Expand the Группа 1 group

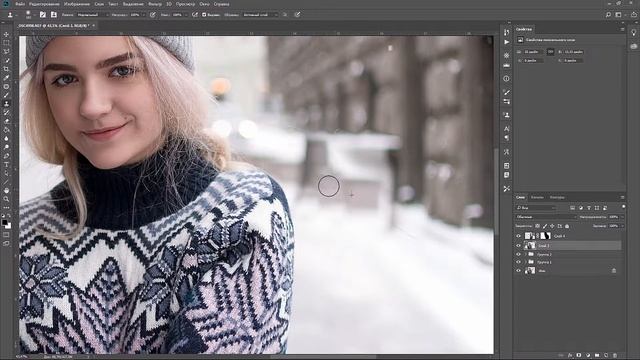tap(525, 262)
